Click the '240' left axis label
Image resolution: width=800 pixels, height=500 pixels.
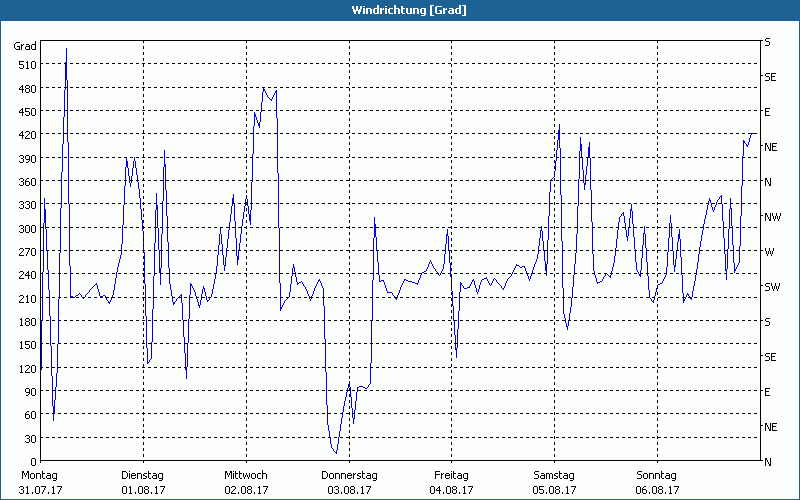coord(28,276)
